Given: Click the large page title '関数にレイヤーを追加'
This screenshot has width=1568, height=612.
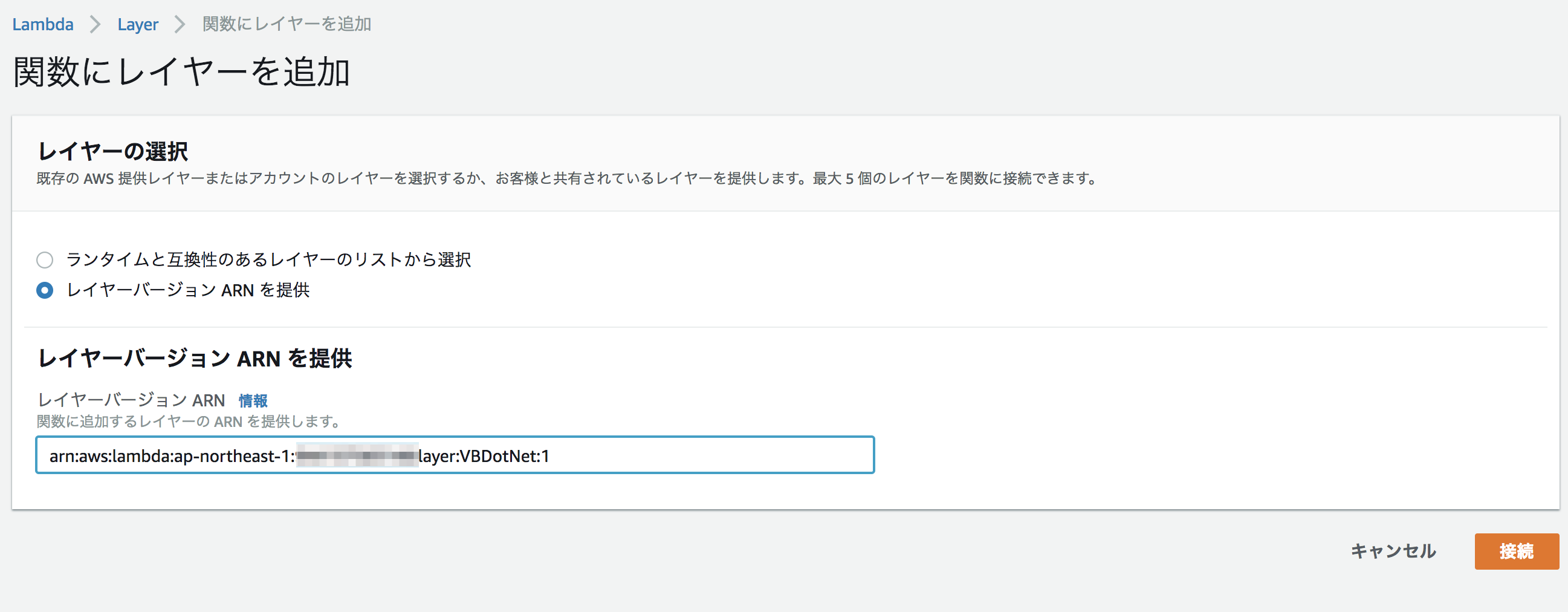Looking at the screenshot, I should [x=181, y=73].
